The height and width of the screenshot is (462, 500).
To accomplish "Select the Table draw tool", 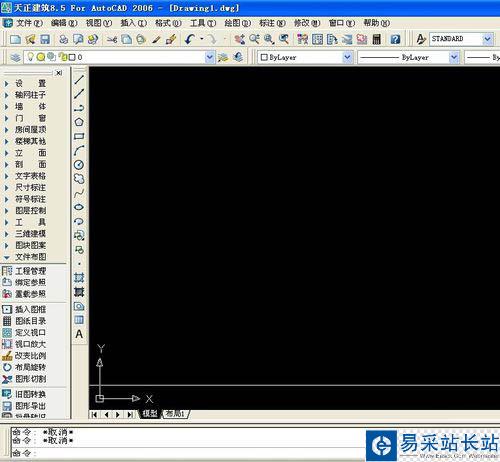I will click(79, 320).
